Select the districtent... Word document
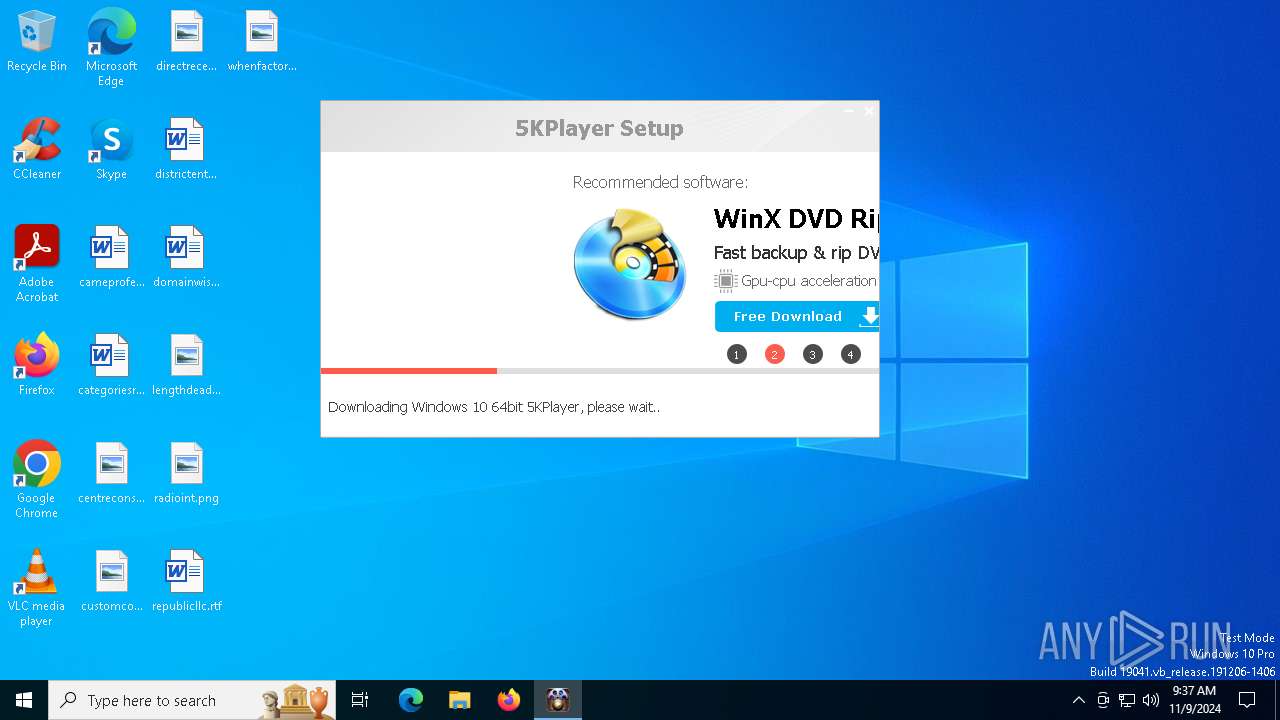This screenshot has width=1280, height=720. 186,149
